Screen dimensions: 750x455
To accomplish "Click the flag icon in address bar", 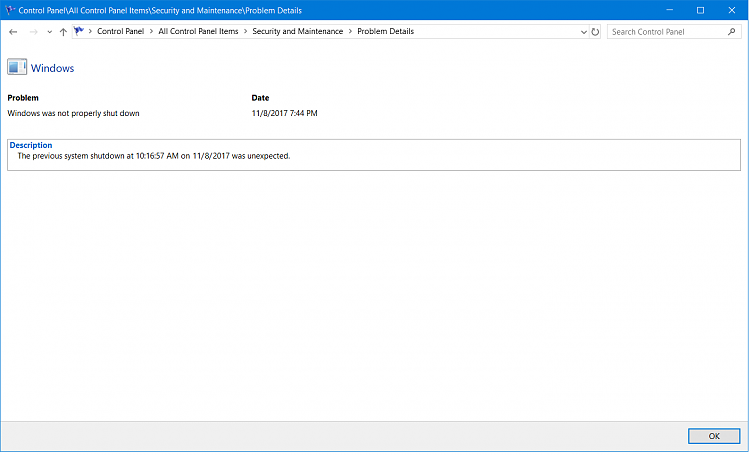I will coord(79,31).
